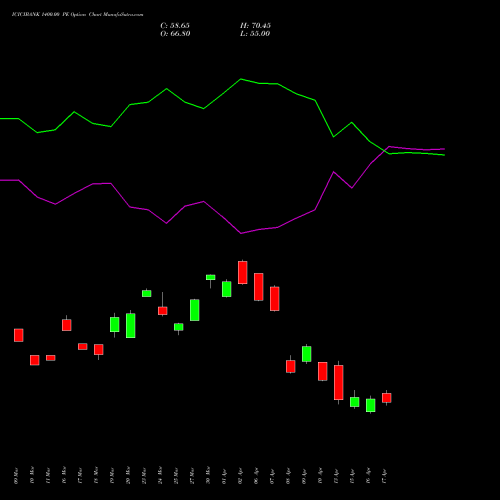Viewport: 500px width, 500px height.
Task: Click the last red candlestick for 17 Apr
Action: pos(387,398)
